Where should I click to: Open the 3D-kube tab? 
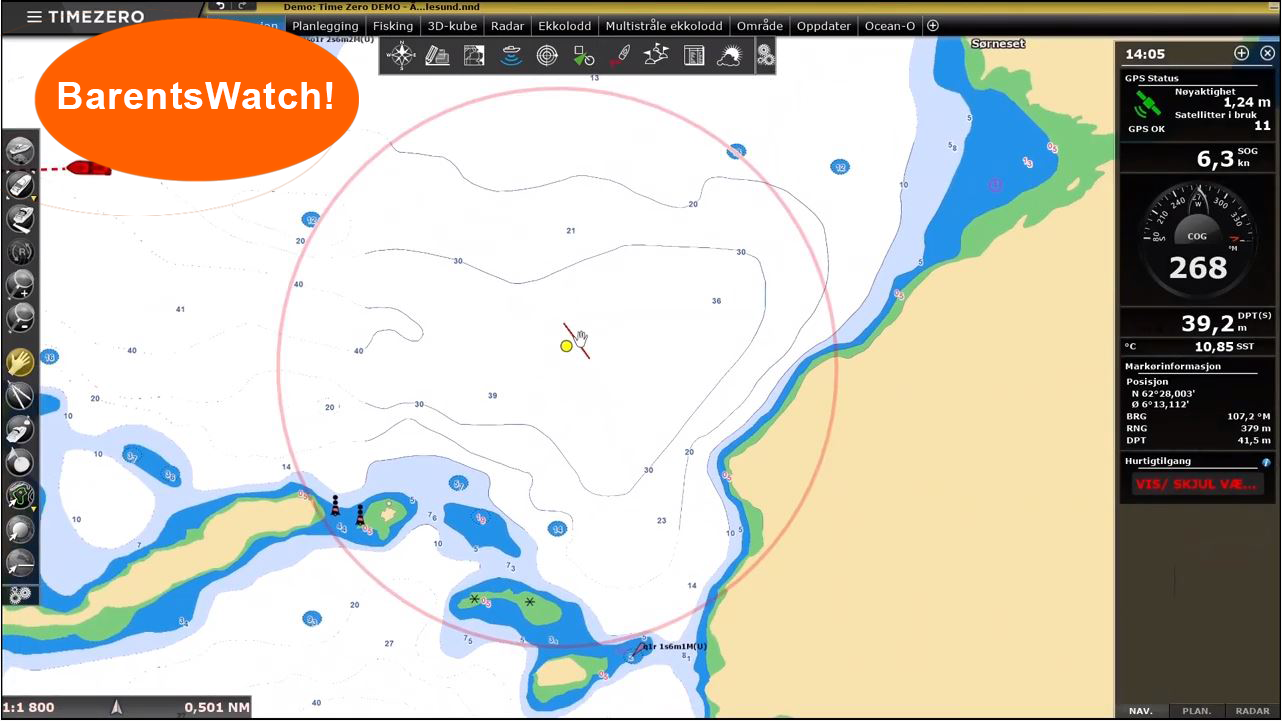452,26
